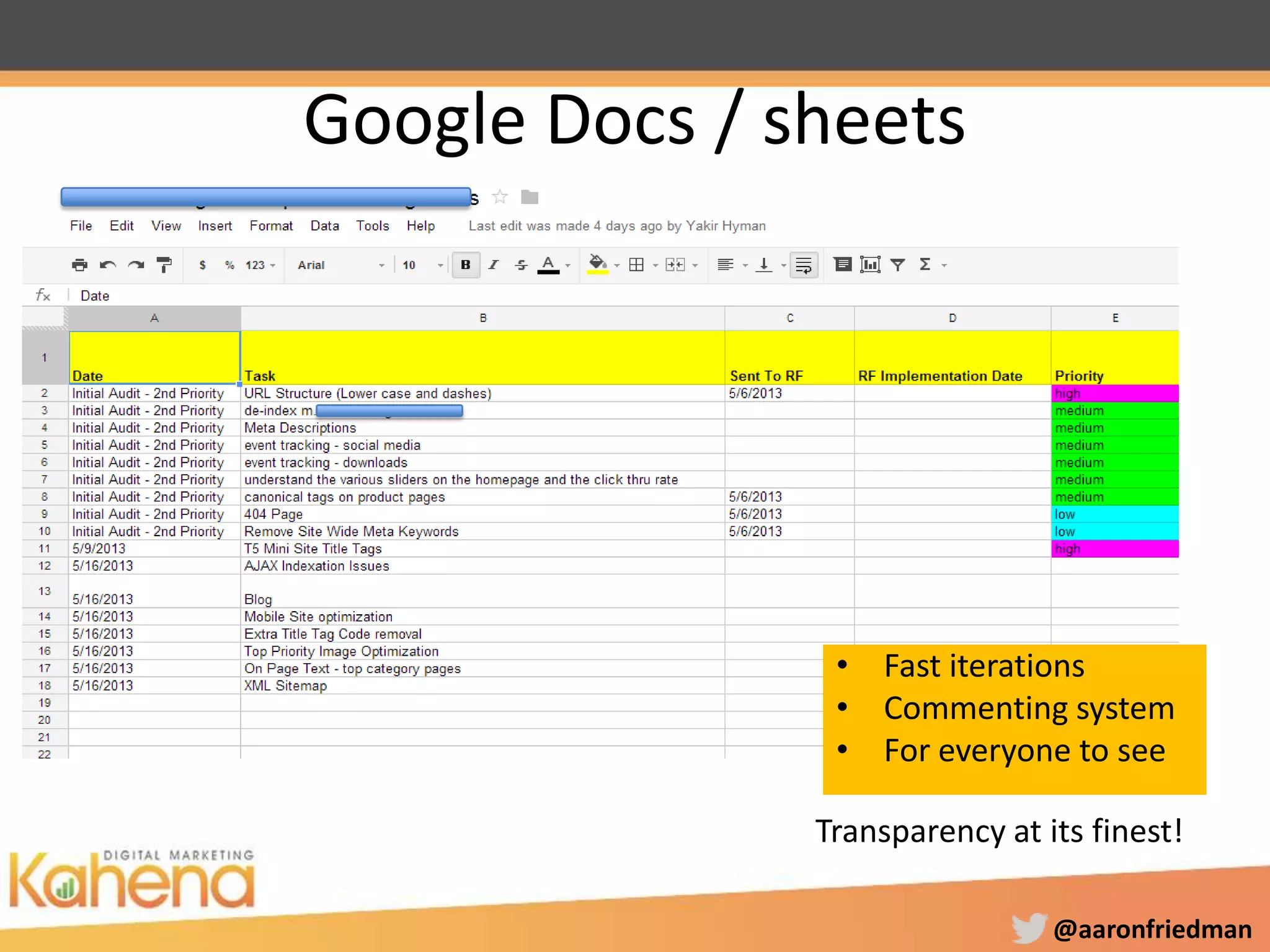Apply the filter icon
This screenshot has height=952, width=1270.
(x=897, y=265)
